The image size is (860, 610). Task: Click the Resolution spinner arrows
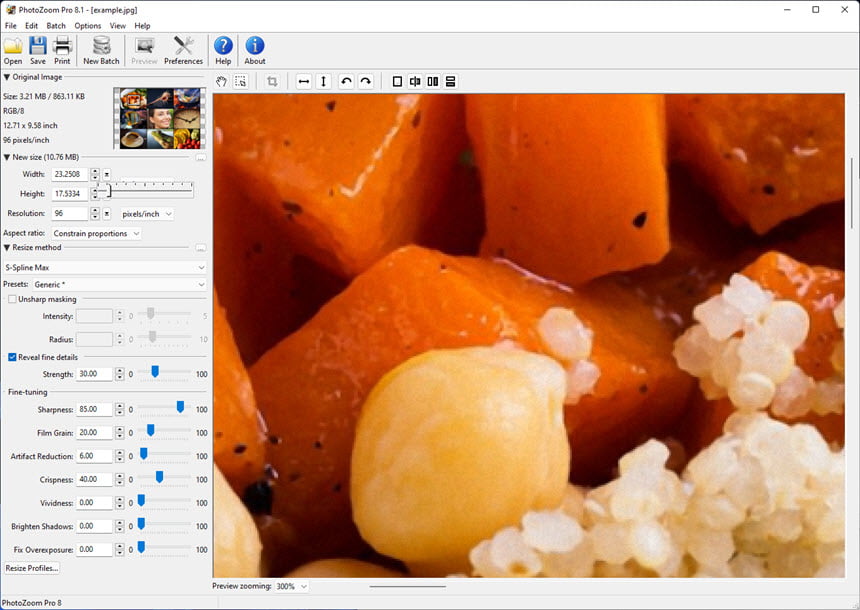pos(95,214)
